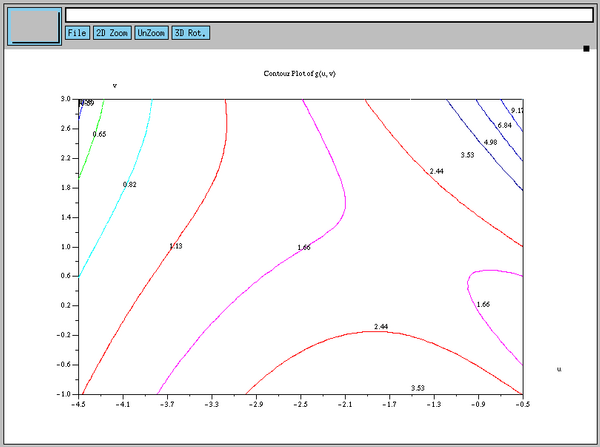Click the 'u' horizontal axis label
600x447 pixels.
(558, 369)
